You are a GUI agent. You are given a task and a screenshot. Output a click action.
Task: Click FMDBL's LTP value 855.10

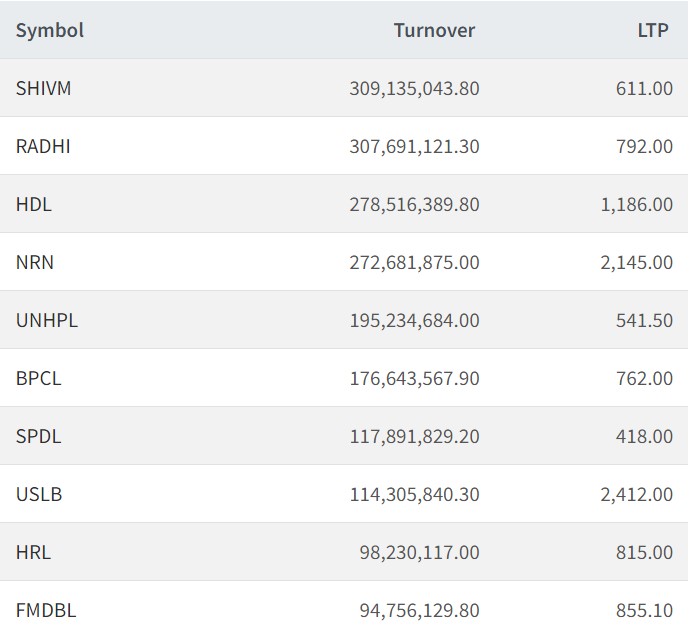pos(645,610)
